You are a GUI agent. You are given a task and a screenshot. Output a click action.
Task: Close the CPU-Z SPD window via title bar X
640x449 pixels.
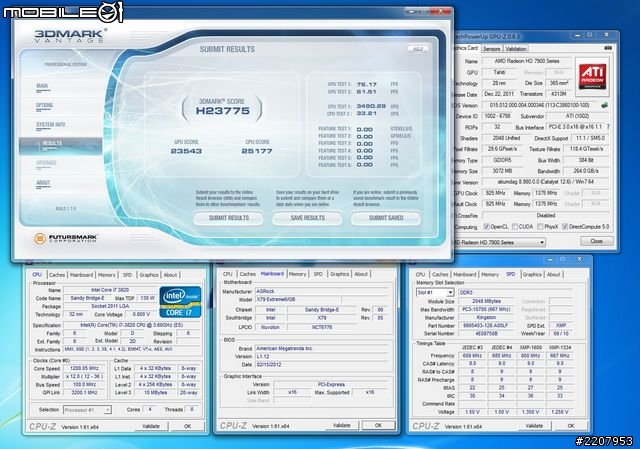579,259
